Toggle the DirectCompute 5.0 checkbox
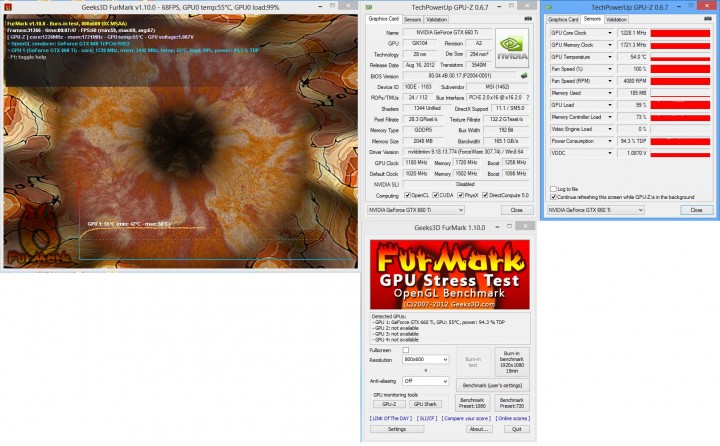Viewport: 720px width, 446px height. coord(485,195)
